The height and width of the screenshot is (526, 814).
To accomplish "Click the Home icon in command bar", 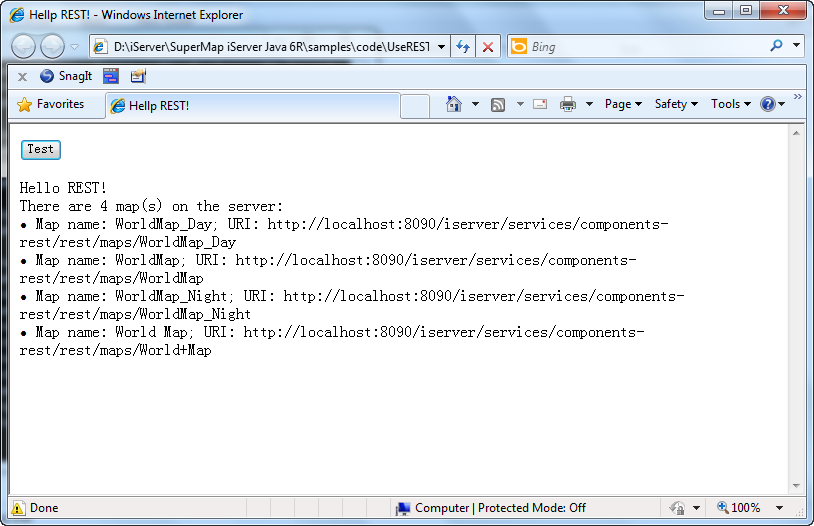I will coord(454,104).
